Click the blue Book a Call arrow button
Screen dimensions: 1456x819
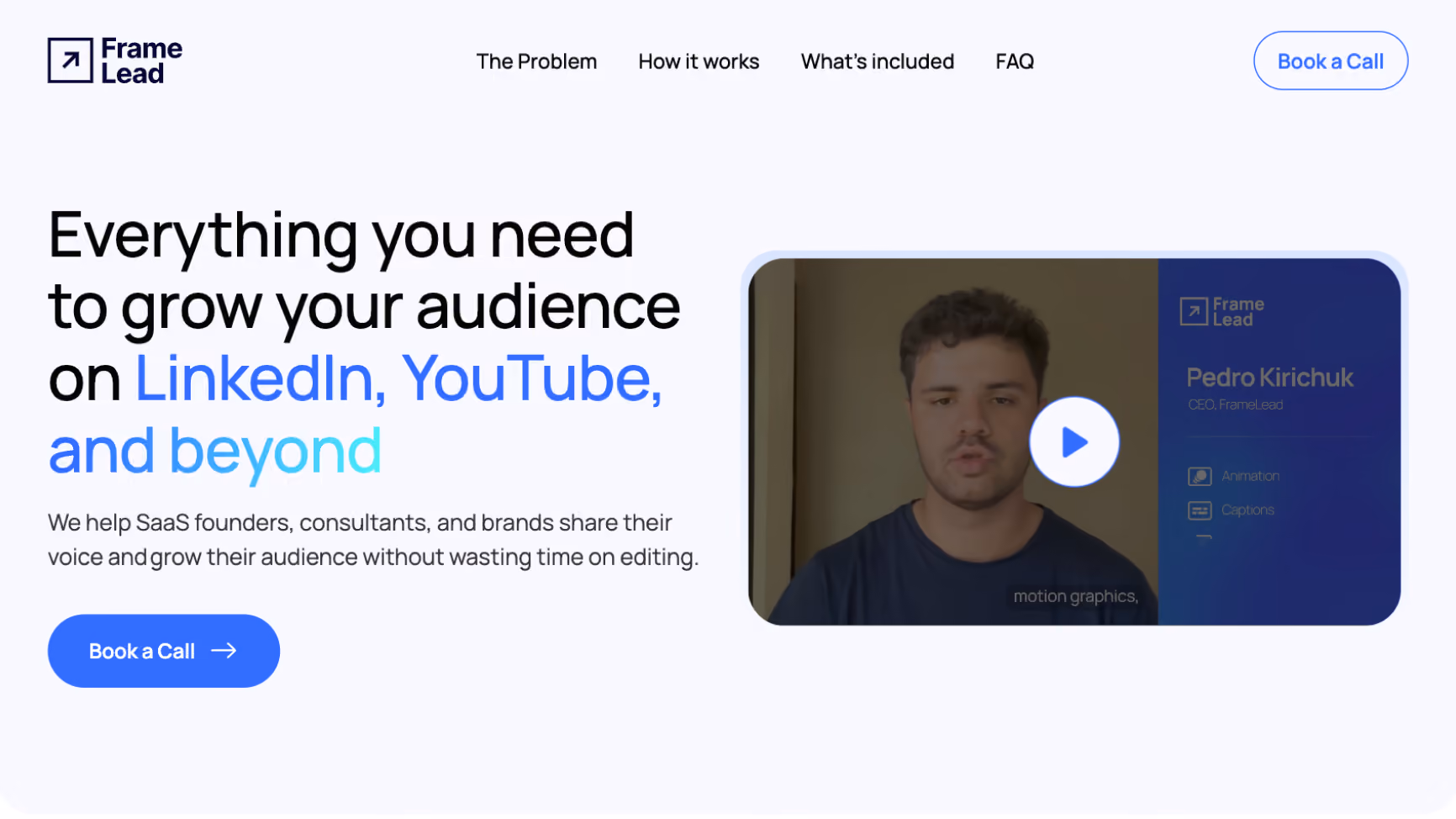(x=164, y=651)
